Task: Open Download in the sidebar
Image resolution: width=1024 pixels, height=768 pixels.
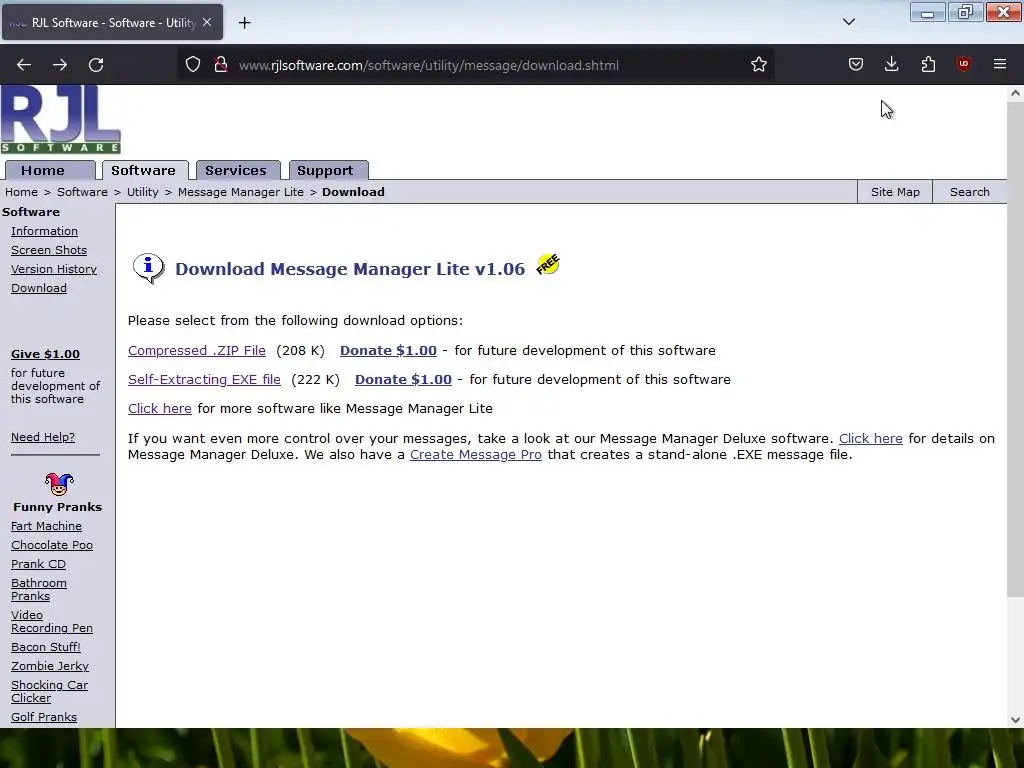Action: point(39,288)
